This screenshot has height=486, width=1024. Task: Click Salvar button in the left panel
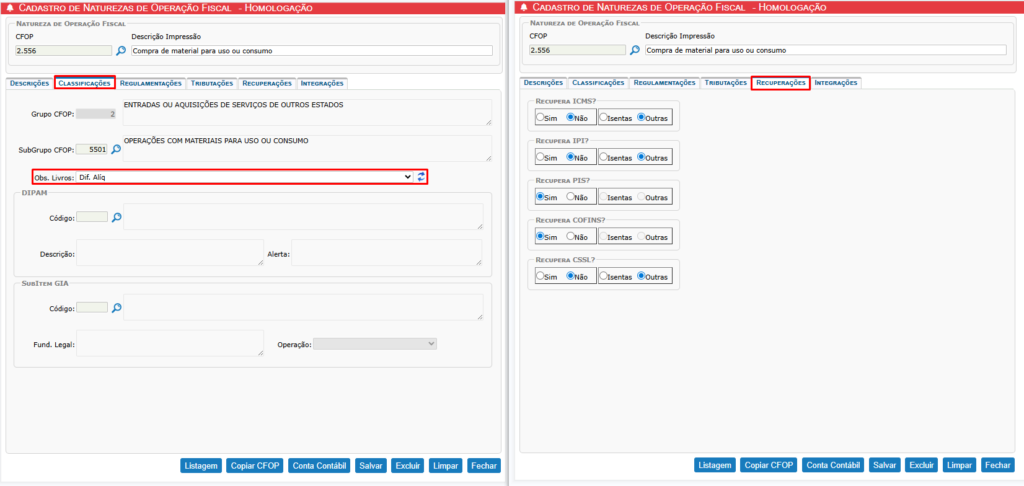(x=371, y=465)
